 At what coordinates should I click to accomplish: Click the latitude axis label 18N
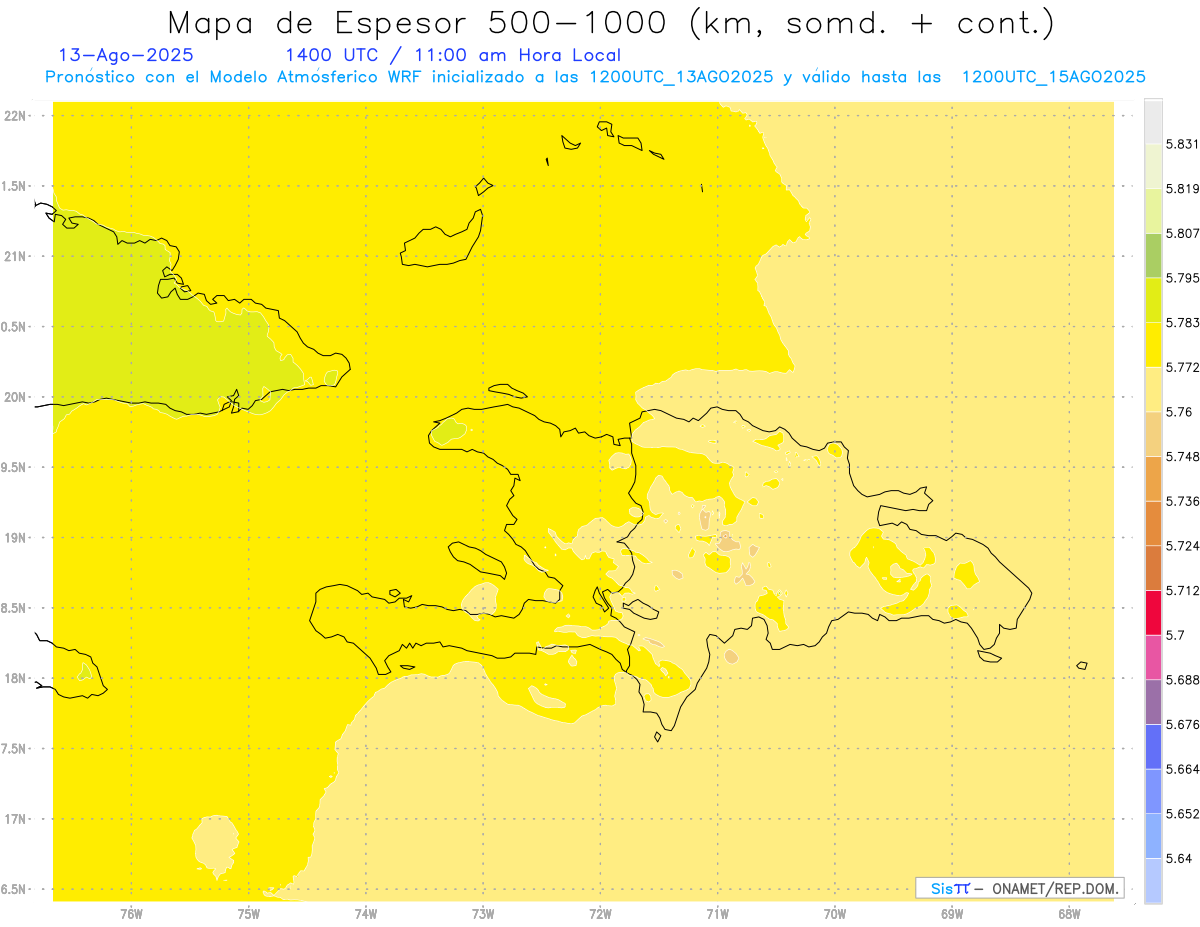coord(15,678)
